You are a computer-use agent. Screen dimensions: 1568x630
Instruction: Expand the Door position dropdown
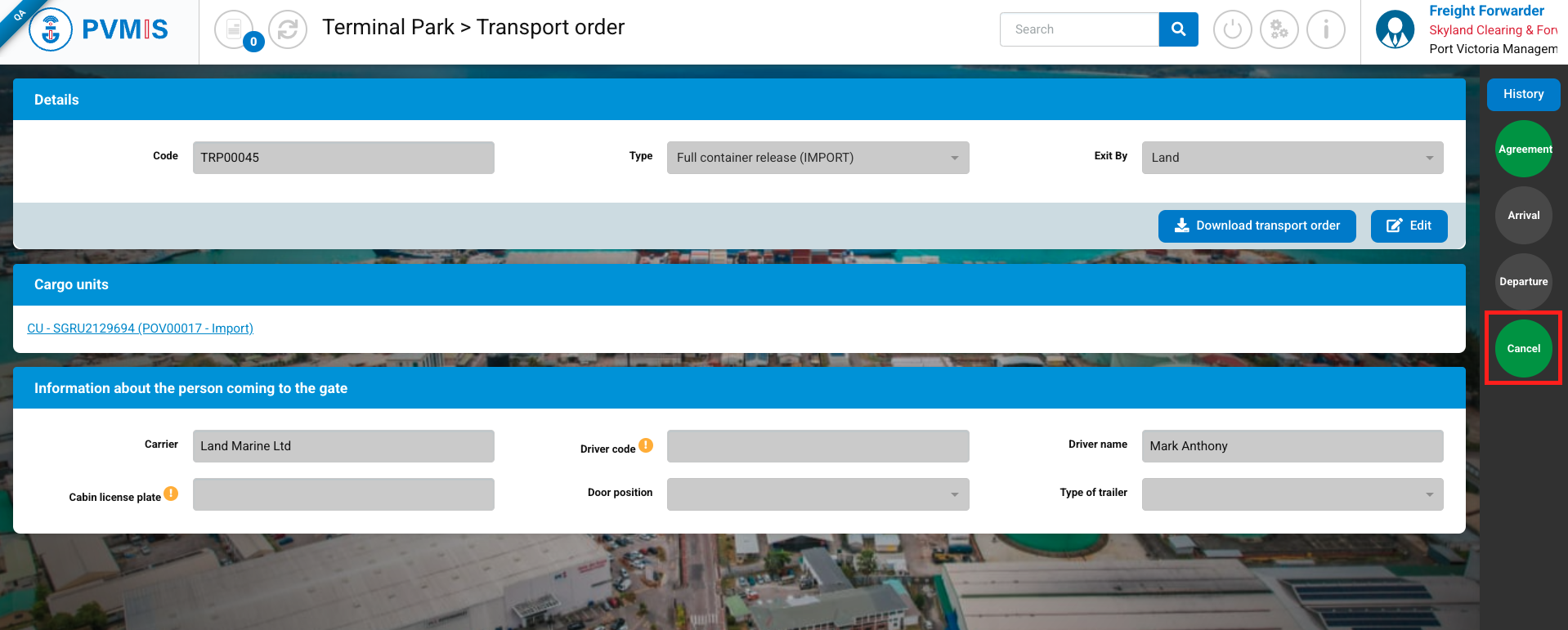(x=818, y=494)
